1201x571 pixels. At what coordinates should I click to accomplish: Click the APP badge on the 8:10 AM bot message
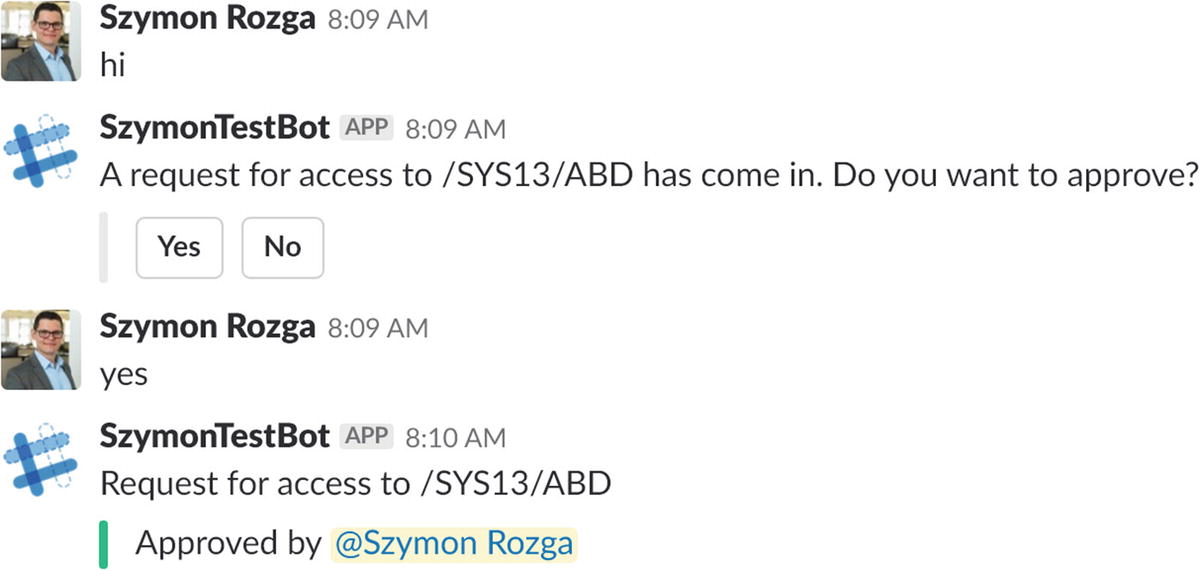pyautogui.click(x=368, y=437)
